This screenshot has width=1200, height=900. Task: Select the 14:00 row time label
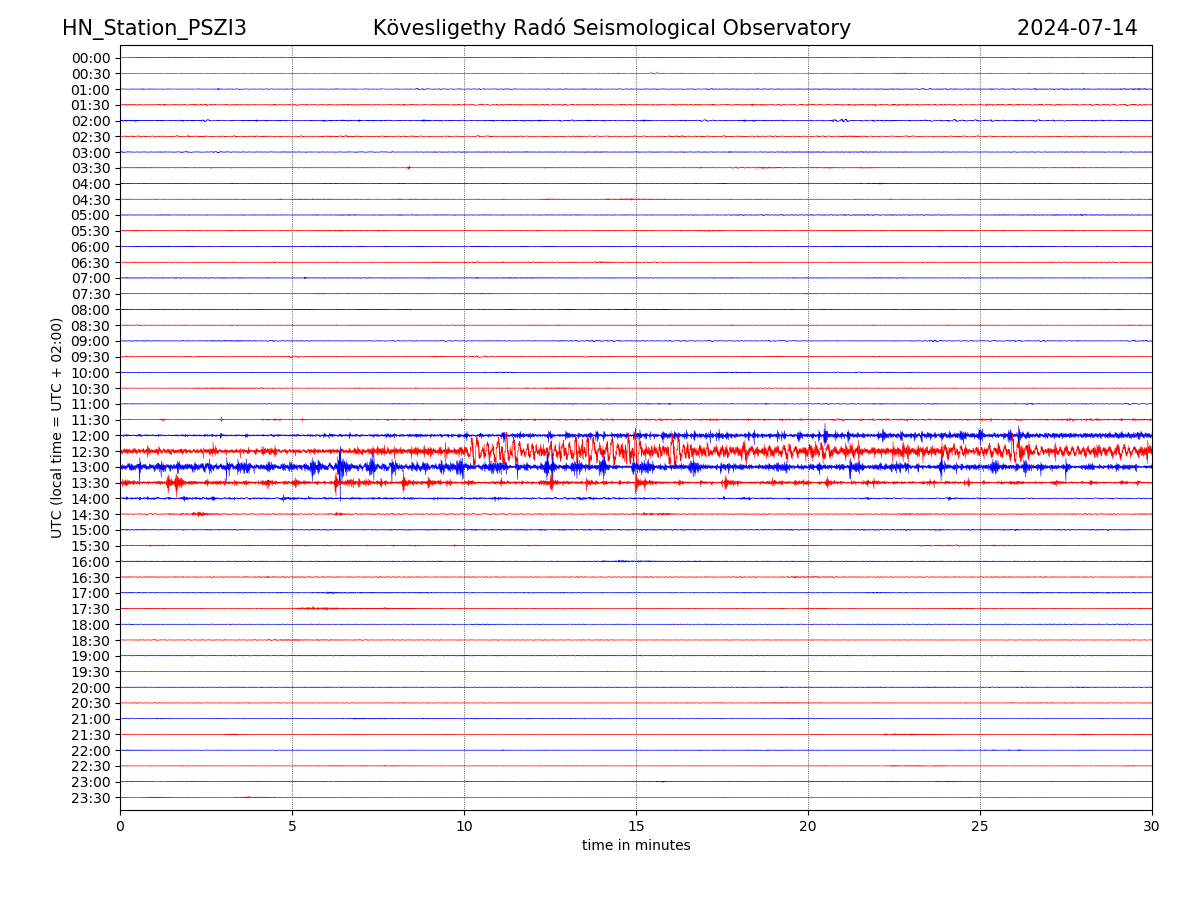tap(90, 499)
